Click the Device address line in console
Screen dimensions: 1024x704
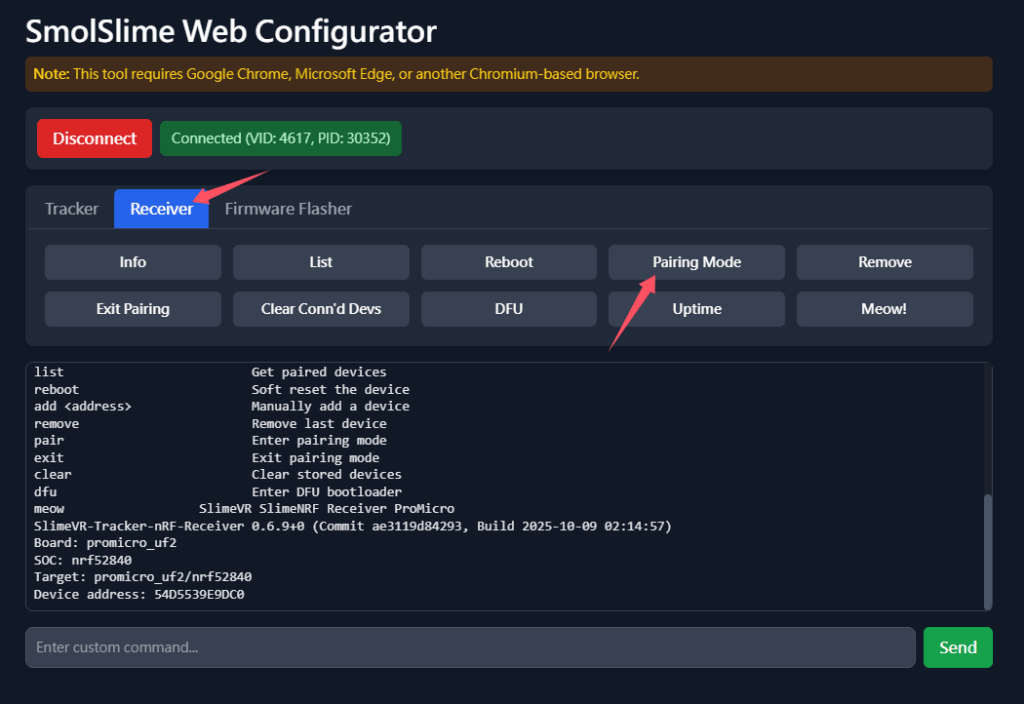point(139,595)
